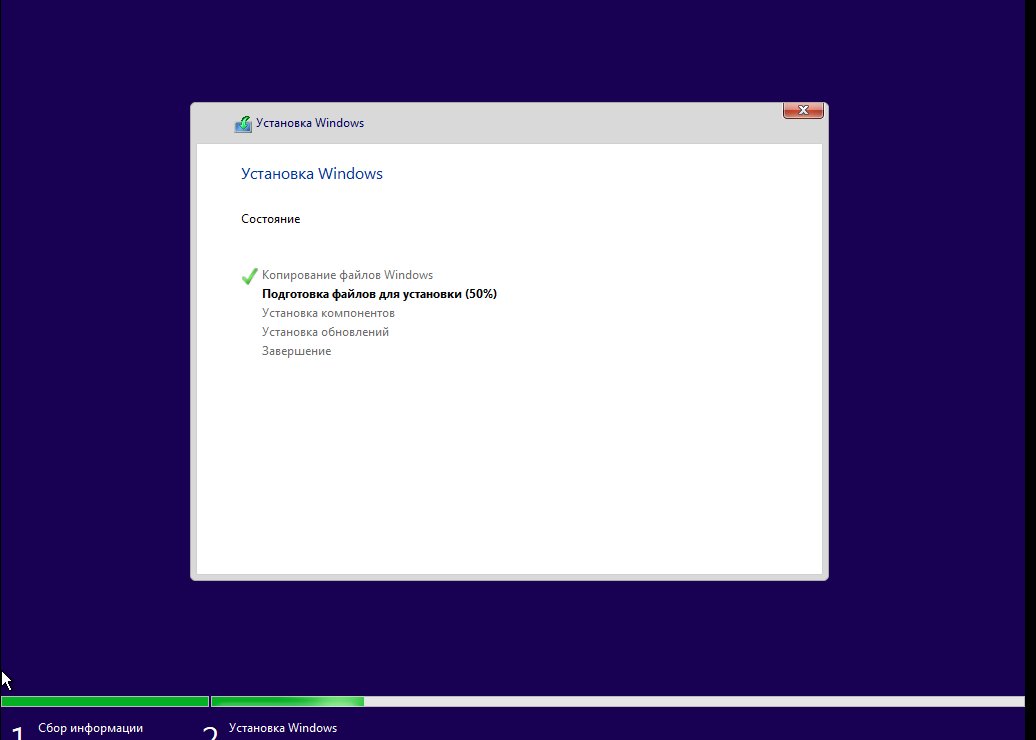Click the title bar text Установка Windows
1036x740 pixels.
[310, 123]
